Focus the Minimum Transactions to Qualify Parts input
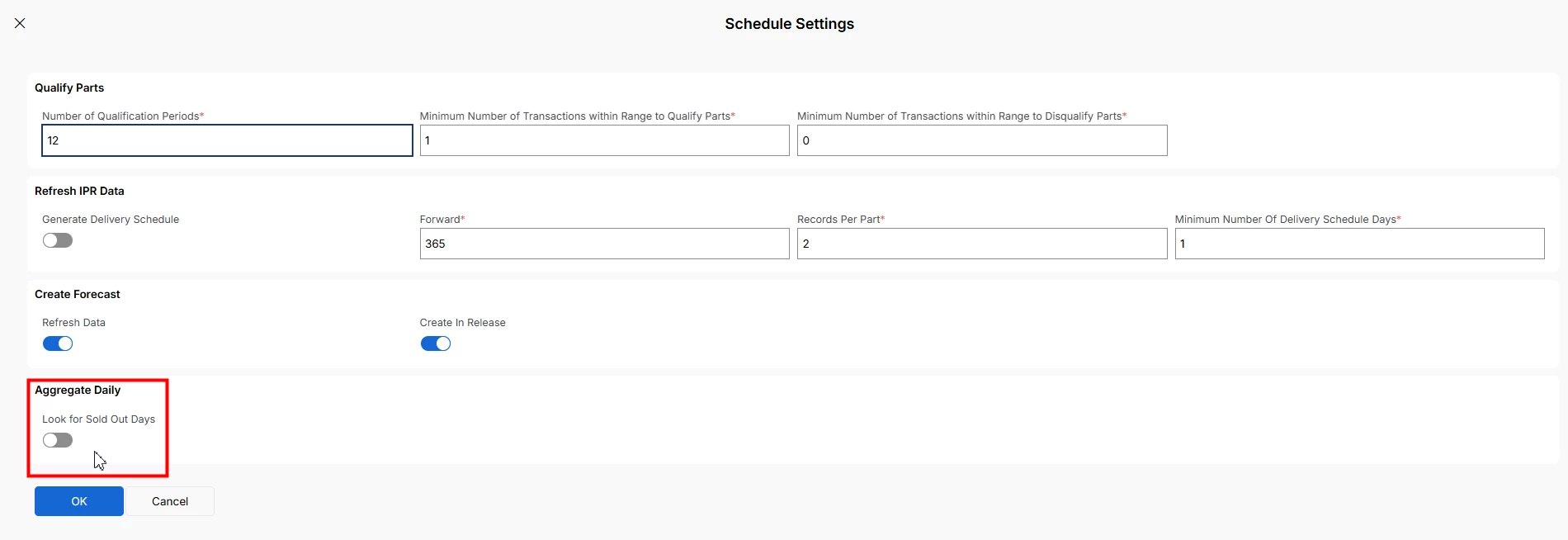Viewport: 1568px width, 540px height. 604,140
